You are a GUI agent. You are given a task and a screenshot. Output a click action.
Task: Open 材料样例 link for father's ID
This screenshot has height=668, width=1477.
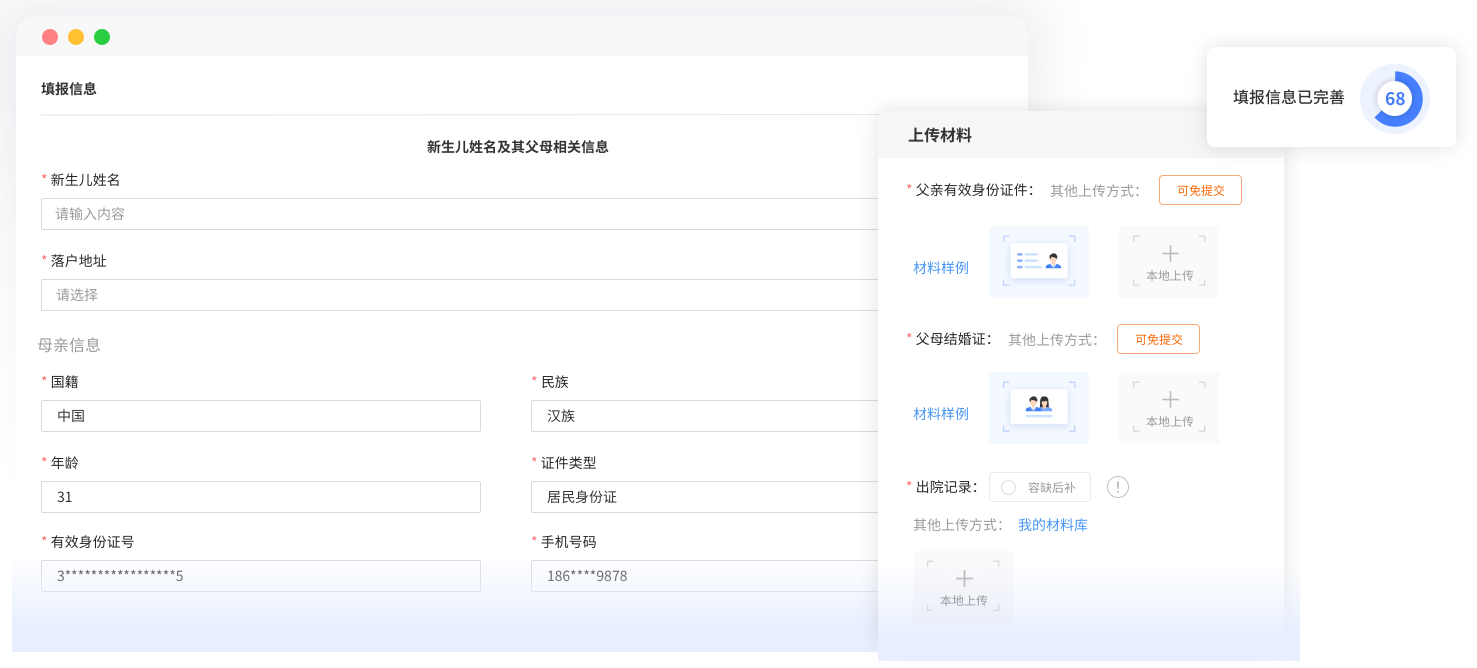[x=940, y=268]
